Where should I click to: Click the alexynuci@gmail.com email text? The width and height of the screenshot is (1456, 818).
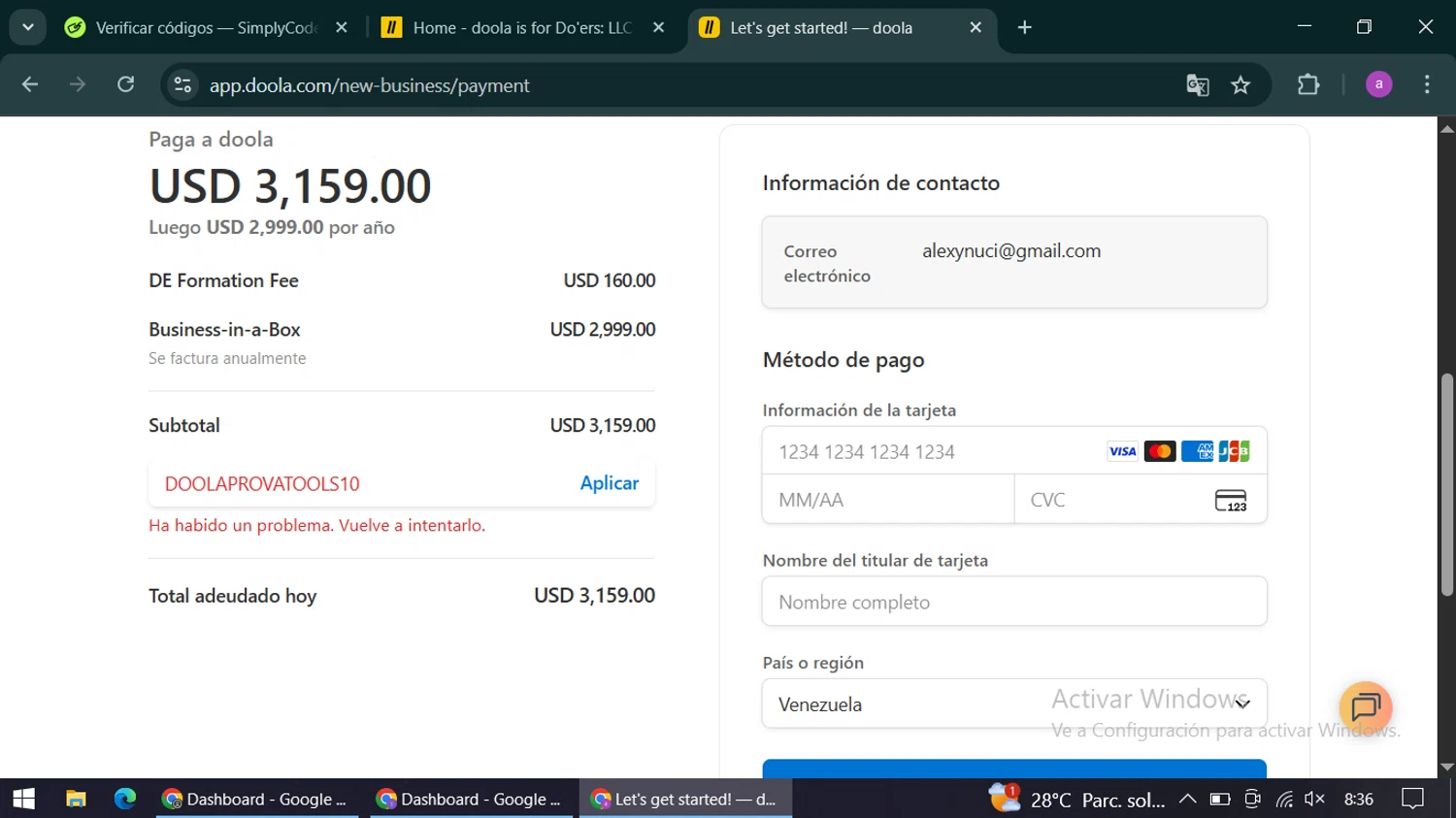pyautogui.click(x=1011, y=251)
